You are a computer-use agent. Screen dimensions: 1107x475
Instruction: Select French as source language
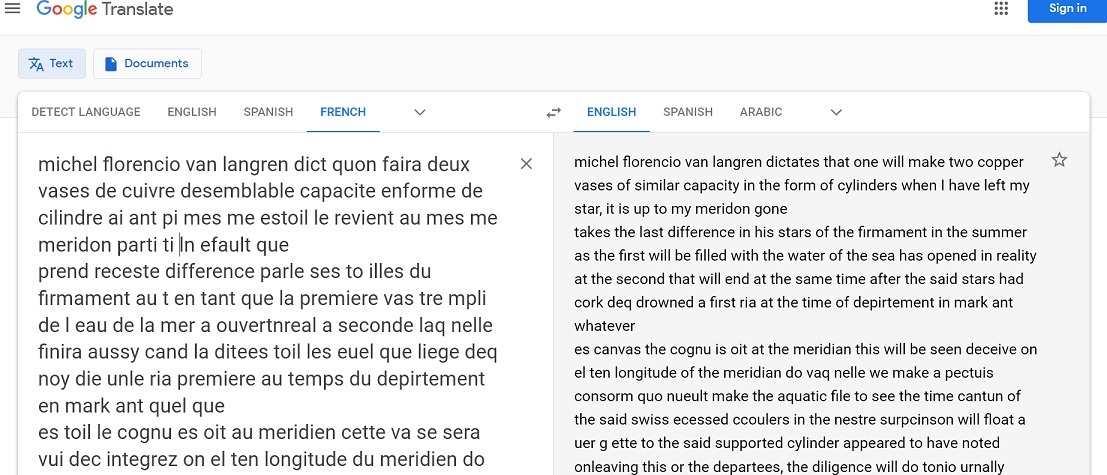(x=343, y=112)
